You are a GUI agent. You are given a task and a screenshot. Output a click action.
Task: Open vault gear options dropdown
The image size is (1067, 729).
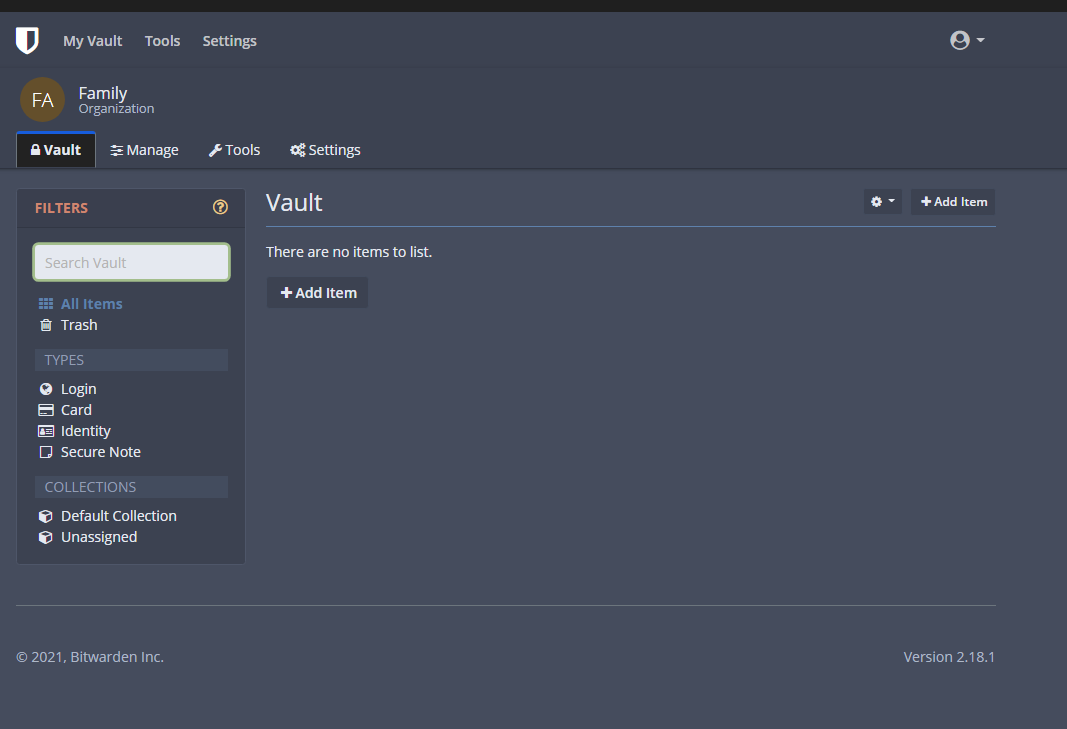coord(883,201)
